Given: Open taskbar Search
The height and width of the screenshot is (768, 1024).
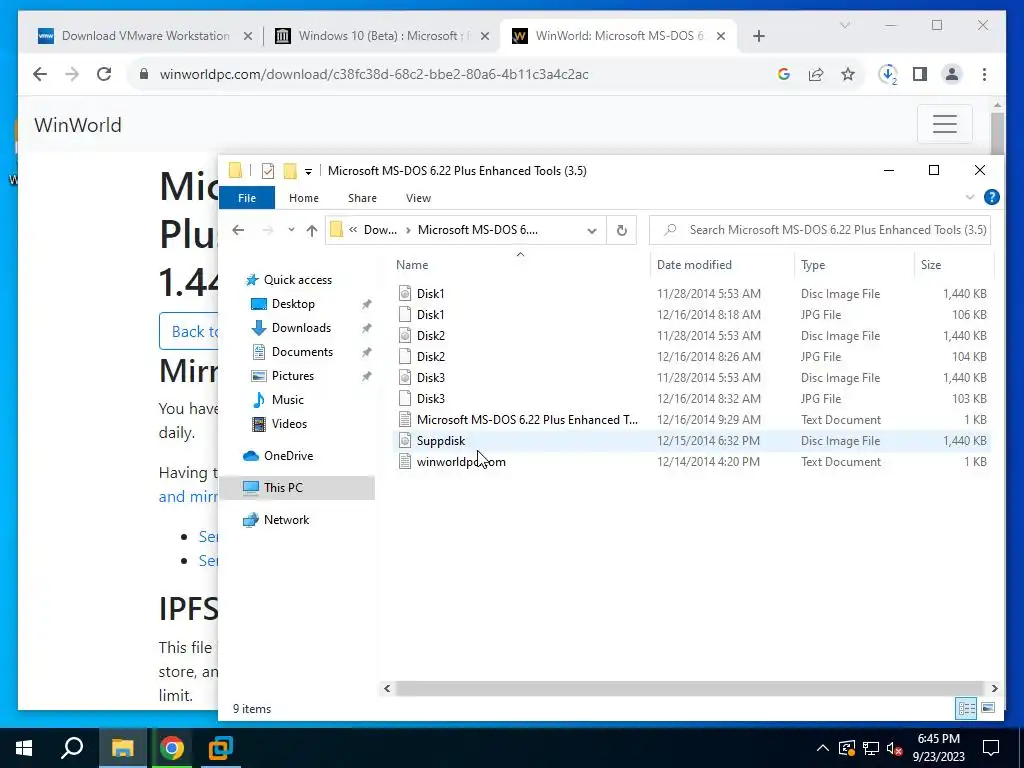Looking at the screenshot, I should (72, 748).
